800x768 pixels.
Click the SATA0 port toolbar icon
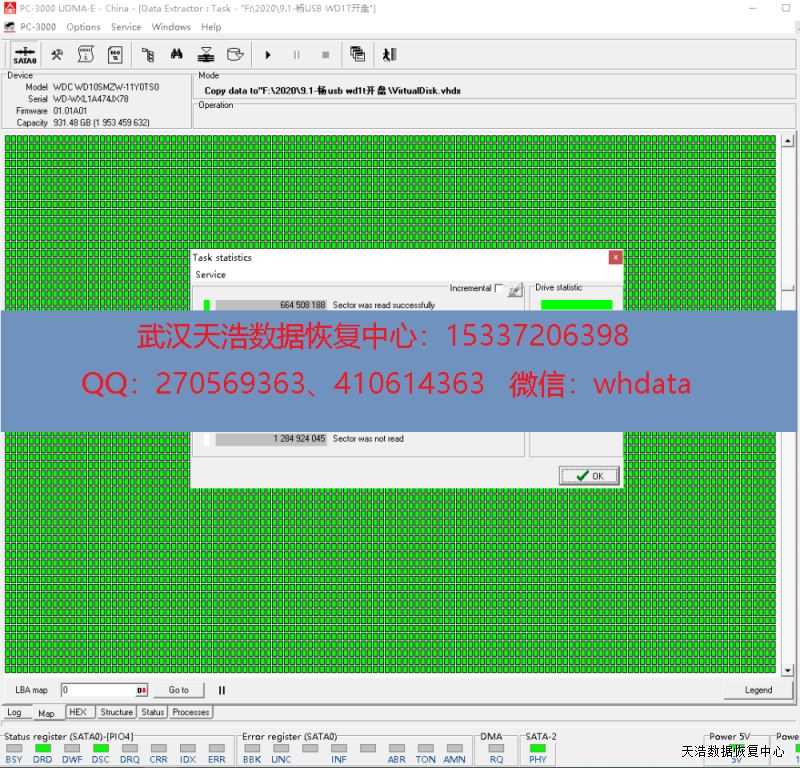pos(25,54)
